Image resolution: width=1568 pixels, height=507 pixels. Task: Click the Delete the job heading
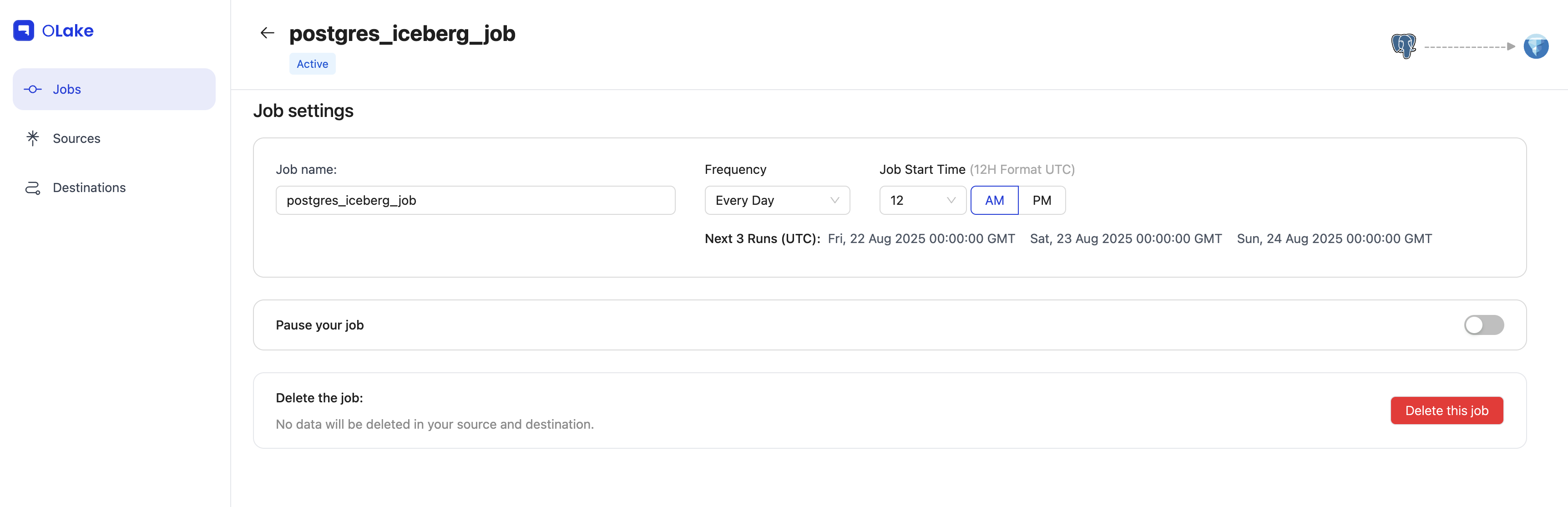[x=319, y=398]
